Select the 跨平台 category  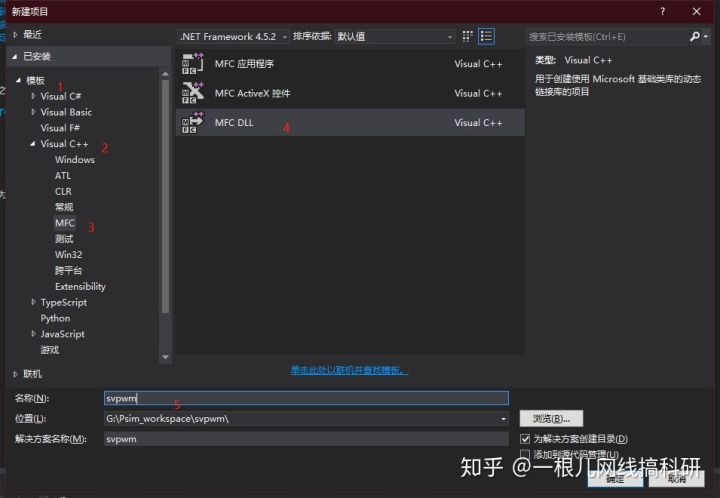tap(68, 270)
